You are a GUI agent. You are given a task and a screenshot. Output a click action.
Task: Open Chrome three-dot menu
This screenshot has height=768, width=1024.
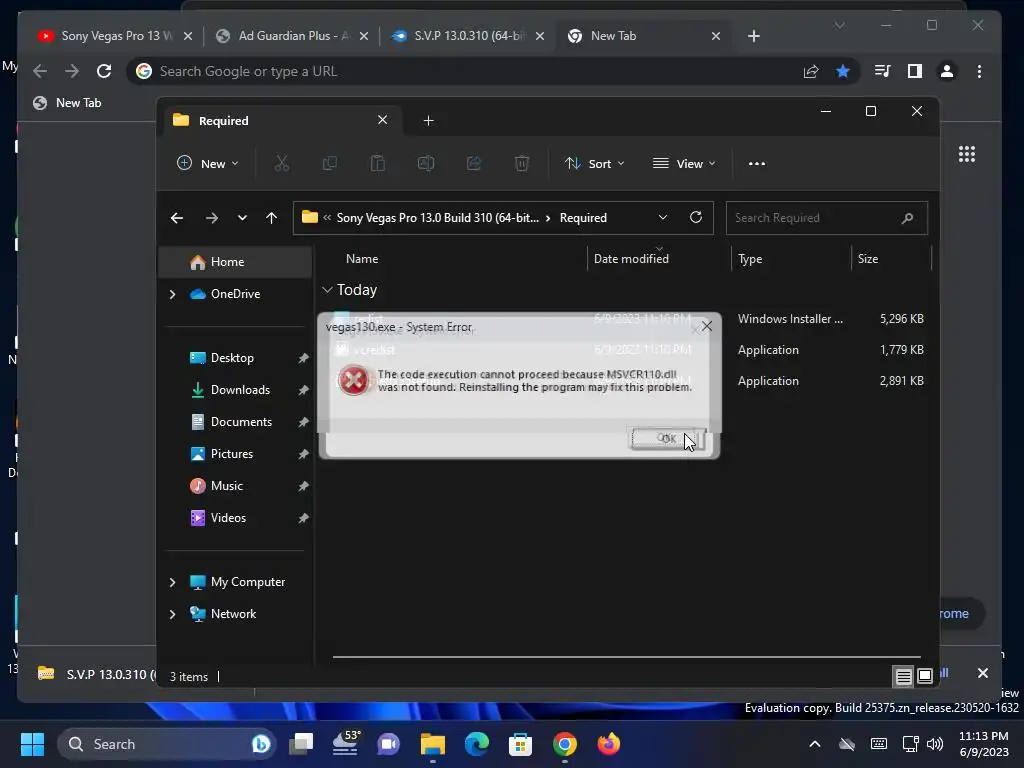[x=979, y=71]
